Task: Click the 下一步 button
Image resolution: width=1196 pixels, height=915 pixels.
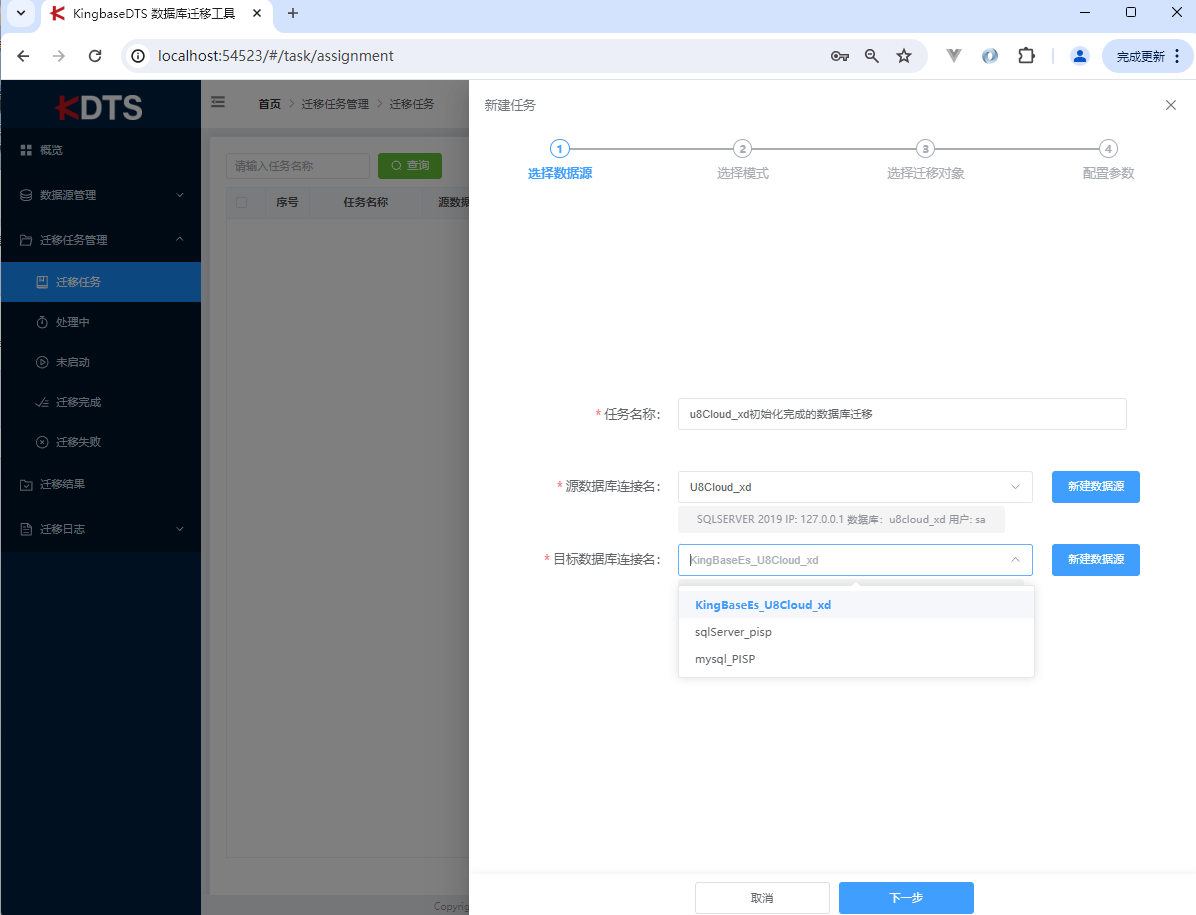Action: click(905, 898)
